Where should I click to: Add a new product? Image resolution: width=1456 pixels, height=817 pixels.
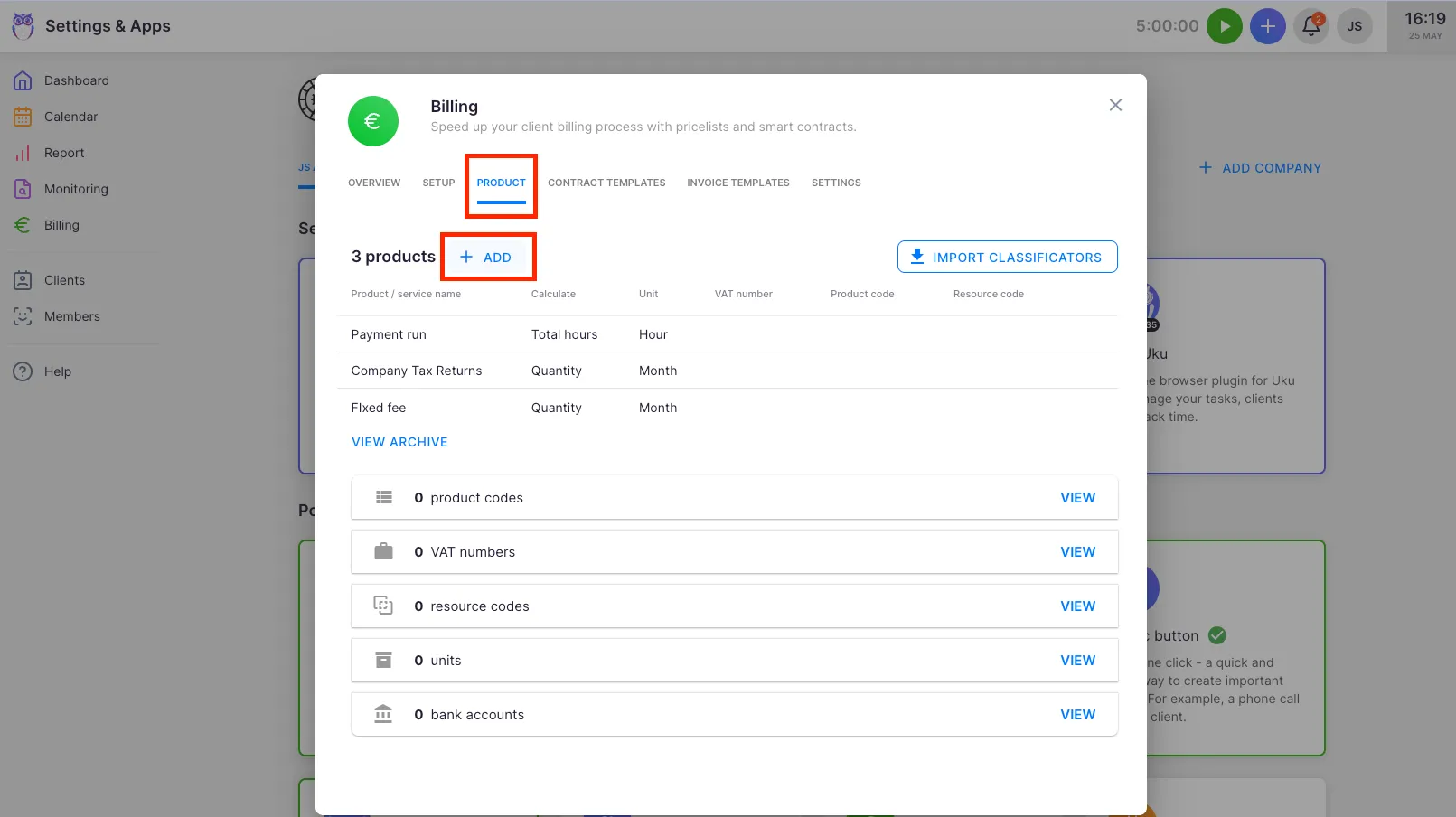pyautogui.click(x=487, y=258)
